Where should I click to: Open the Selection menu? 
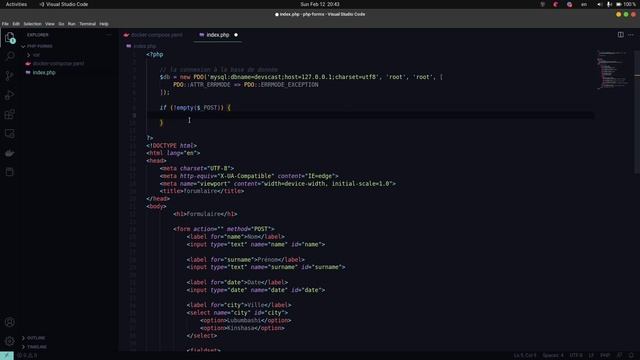(x=32, y=24)
